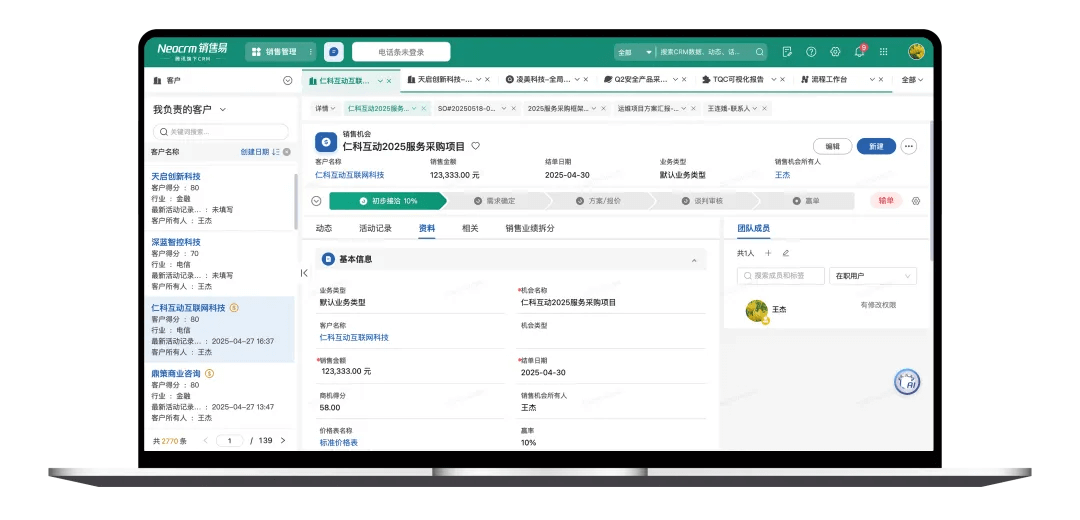
Task: Open the 在职用户 filter dropdown
Action: [873, 276]
